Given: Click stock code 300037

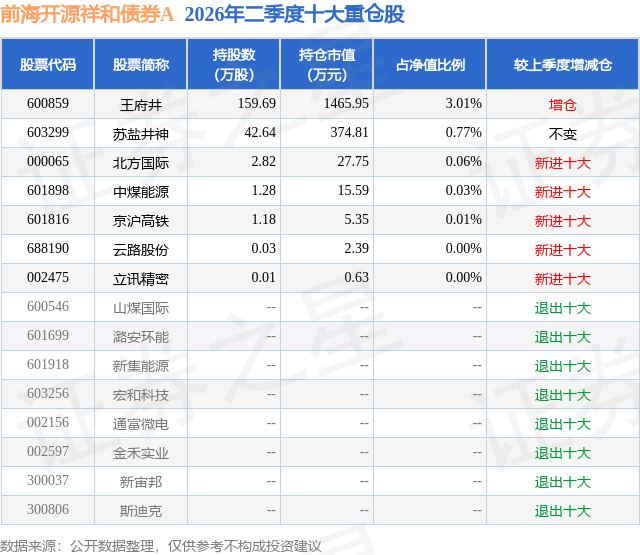Looking at the screenshot, I should click(x=48, y=480).
